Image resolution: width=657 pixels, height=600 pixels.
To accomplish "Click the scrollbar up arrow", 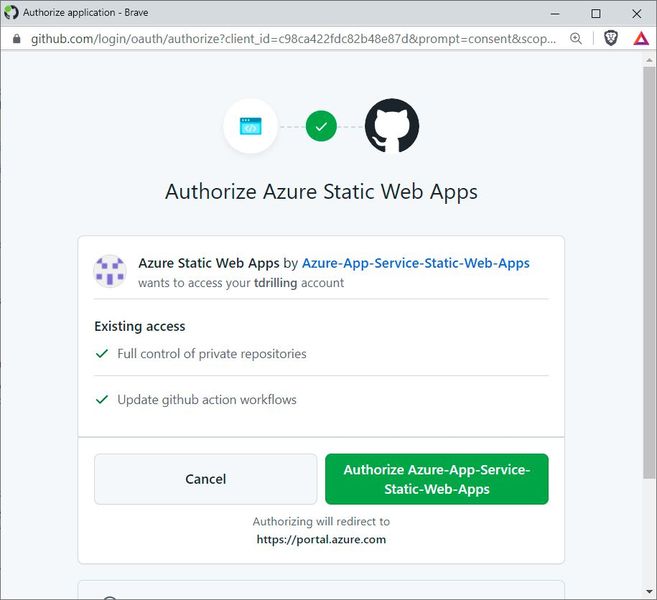I will [649, 61].
